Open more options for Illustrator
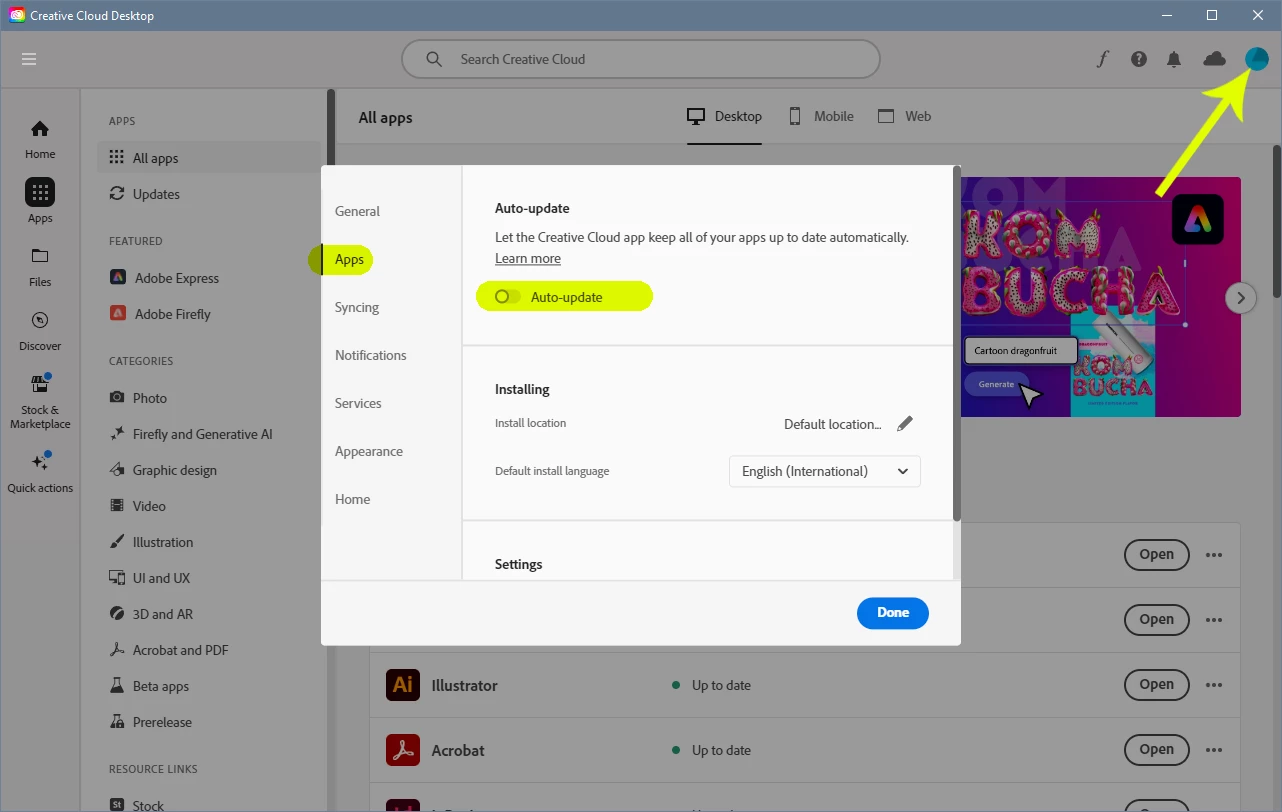This screenshot has height=812, width=1282. (x=1214, y=685)
